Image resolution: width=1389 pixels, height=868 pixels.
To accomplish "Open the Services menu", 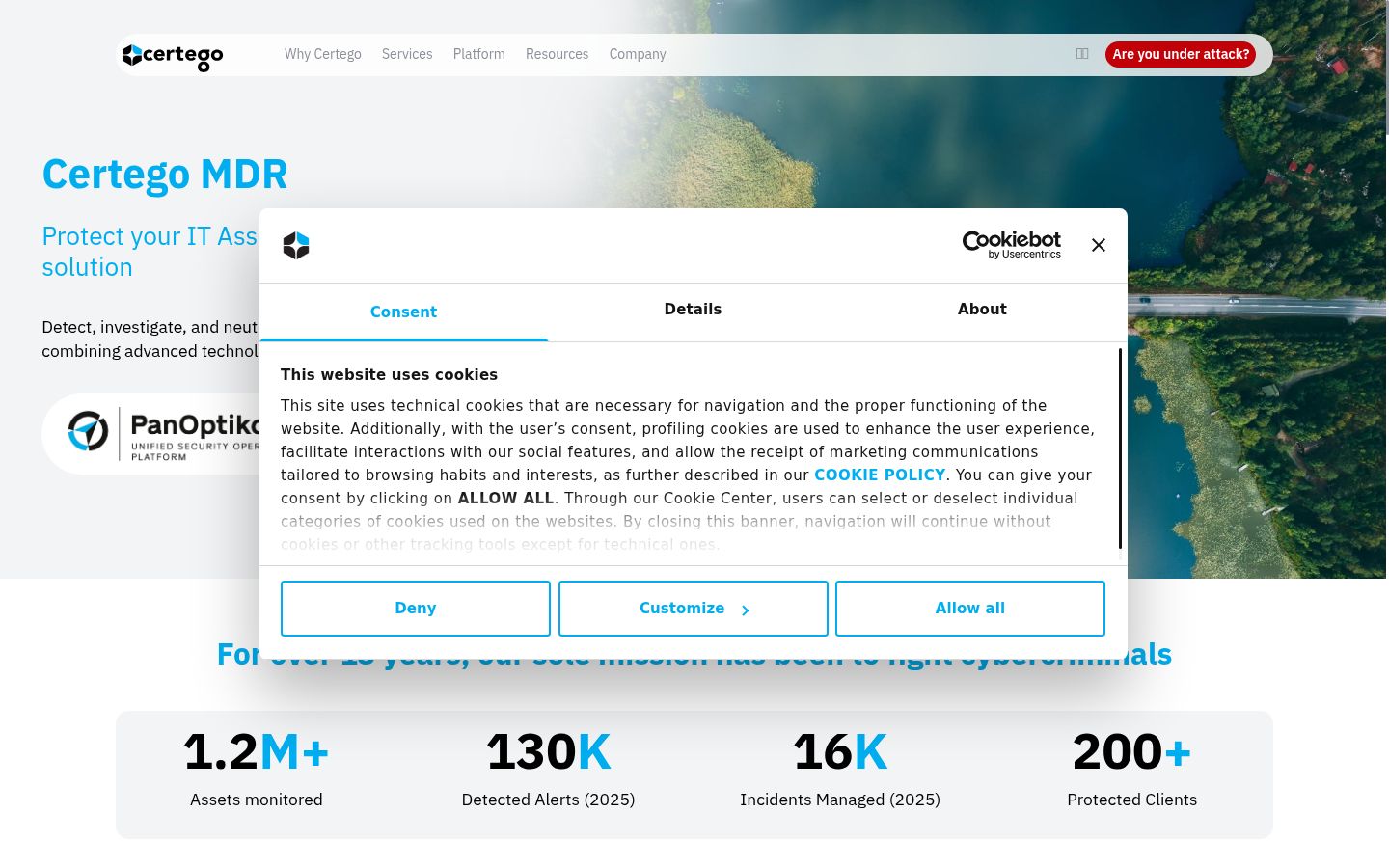I will click(x=407, y=54).
